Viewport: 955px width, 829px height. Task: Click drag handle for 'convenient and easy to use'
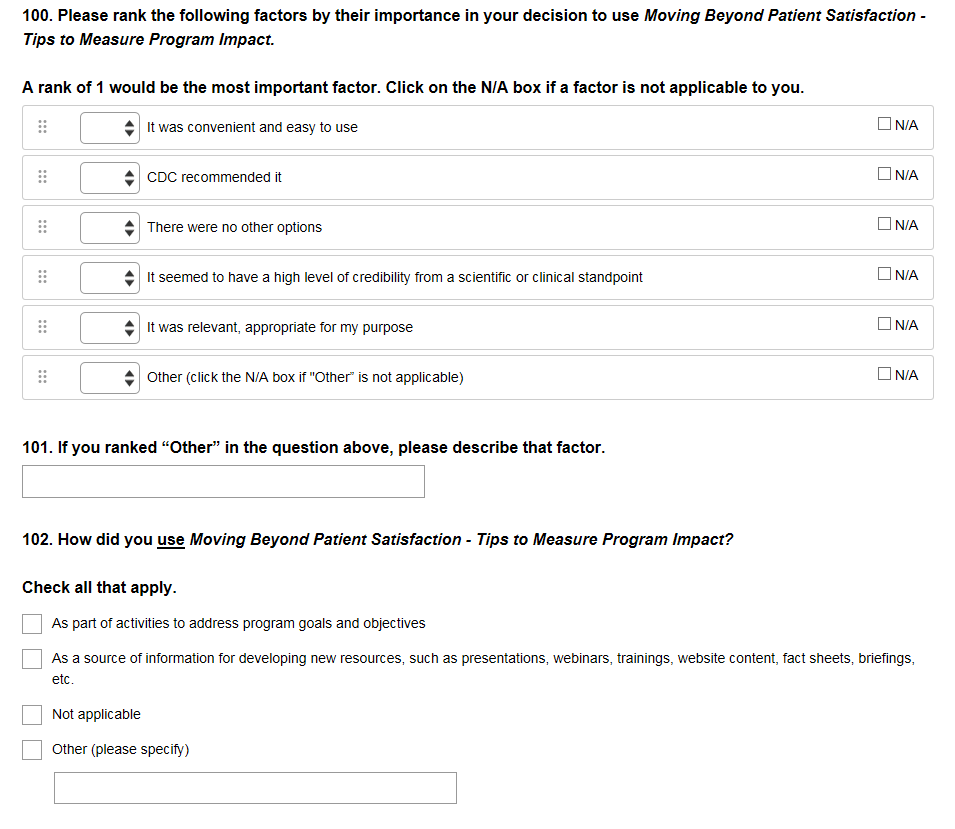pos(42,127)
